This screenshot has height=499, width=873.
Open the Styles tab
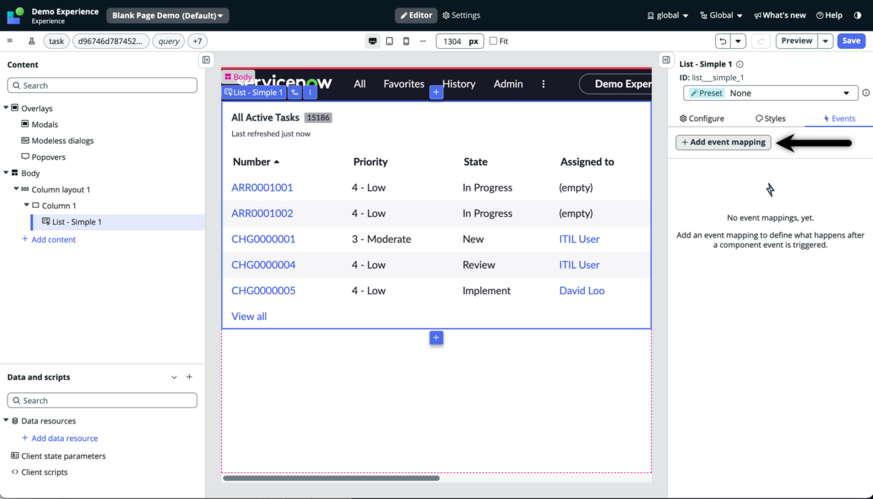(x=771, y=119)
